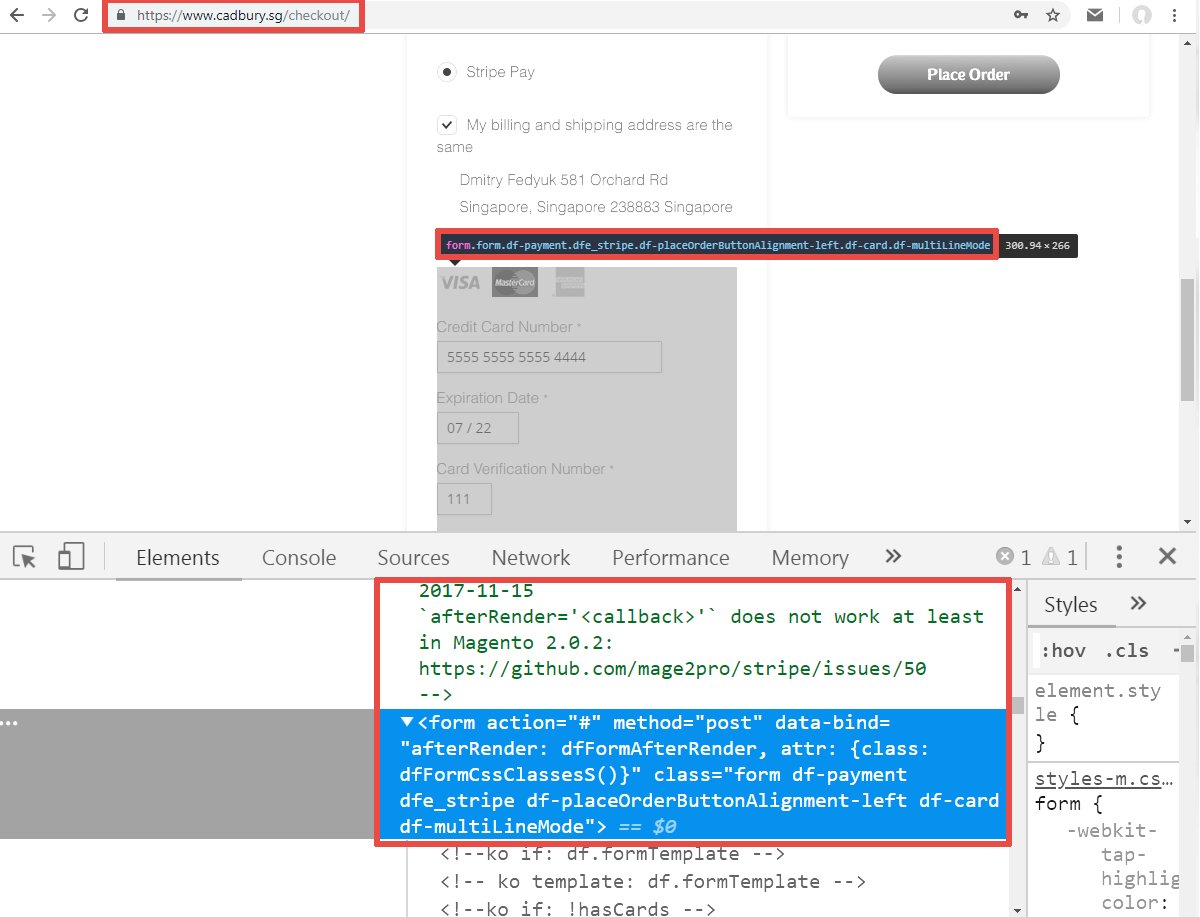Click the padlock site security icon
The image size is (1200, 917).
pos(122,16)
